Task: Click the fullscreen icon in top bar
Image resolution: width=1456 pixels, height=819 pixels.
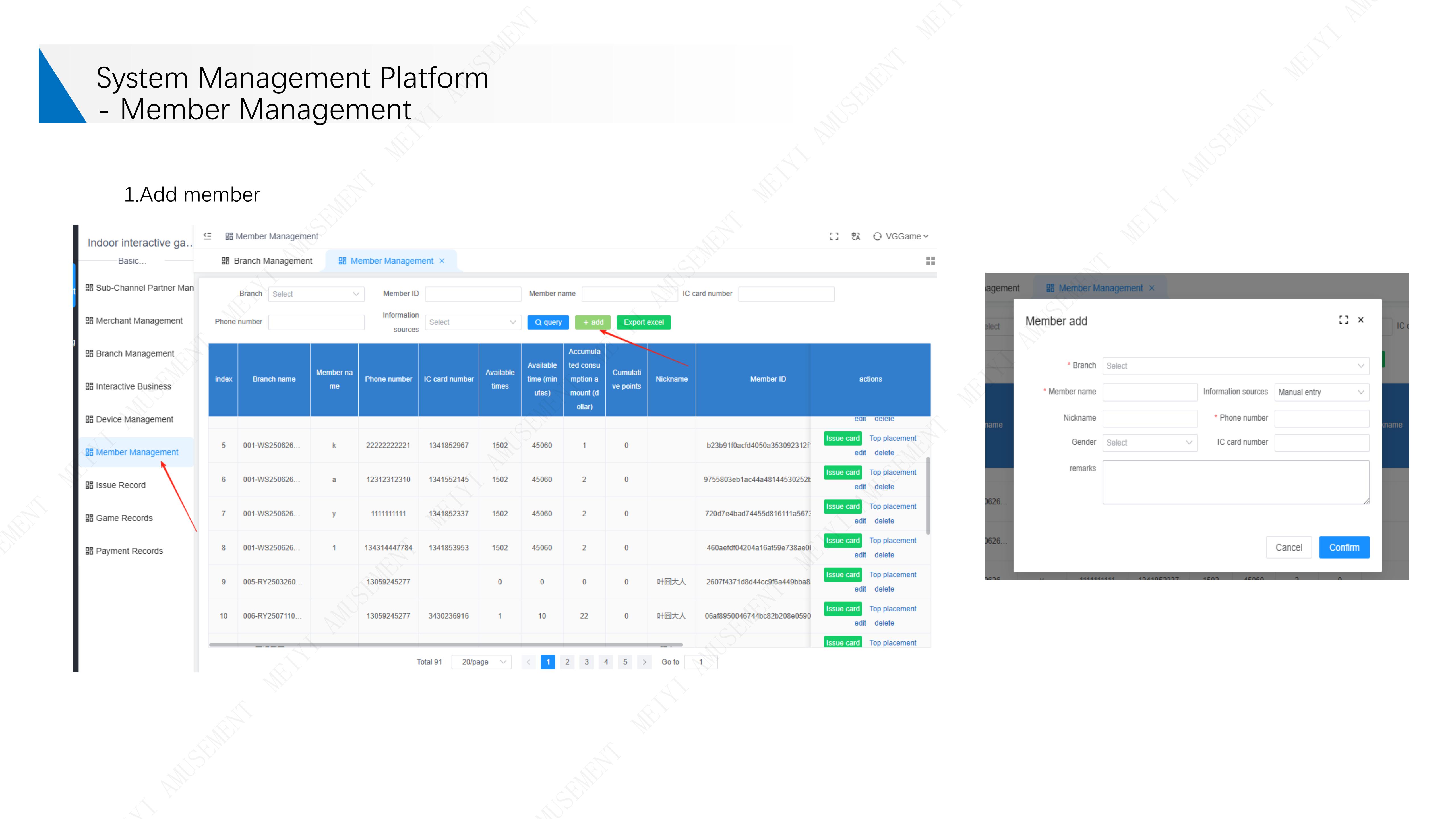Action: pos(834,236)
